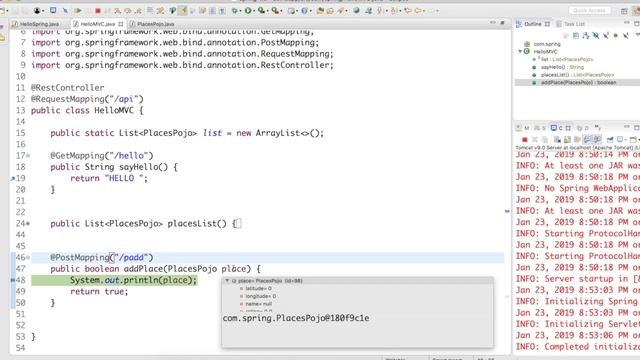This screenshot has height=360, width=640.
Task: Click the com.spring.PlacesPojo@180f9c1e text
Action: (296, 318)
